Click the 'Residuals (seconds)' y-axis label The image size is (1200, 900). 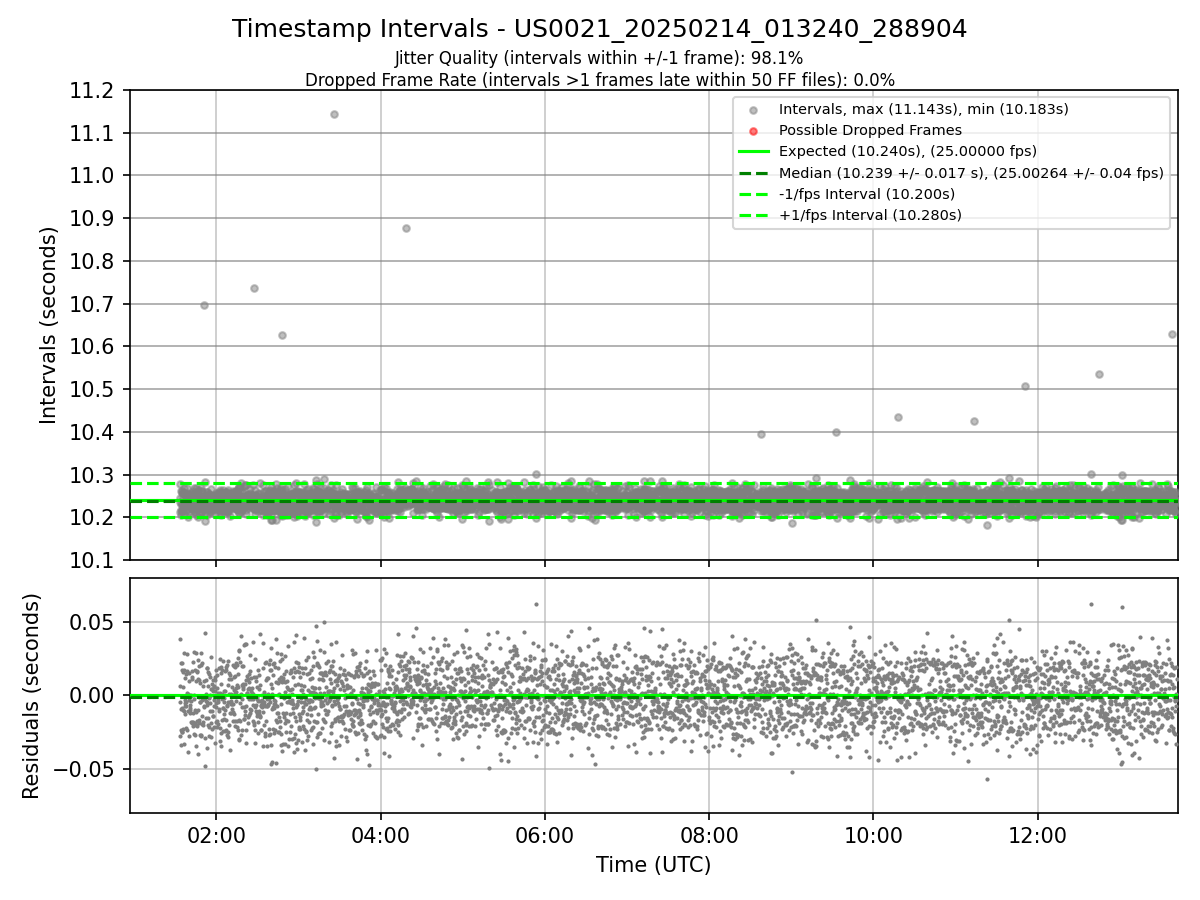[x=31, y=695]
